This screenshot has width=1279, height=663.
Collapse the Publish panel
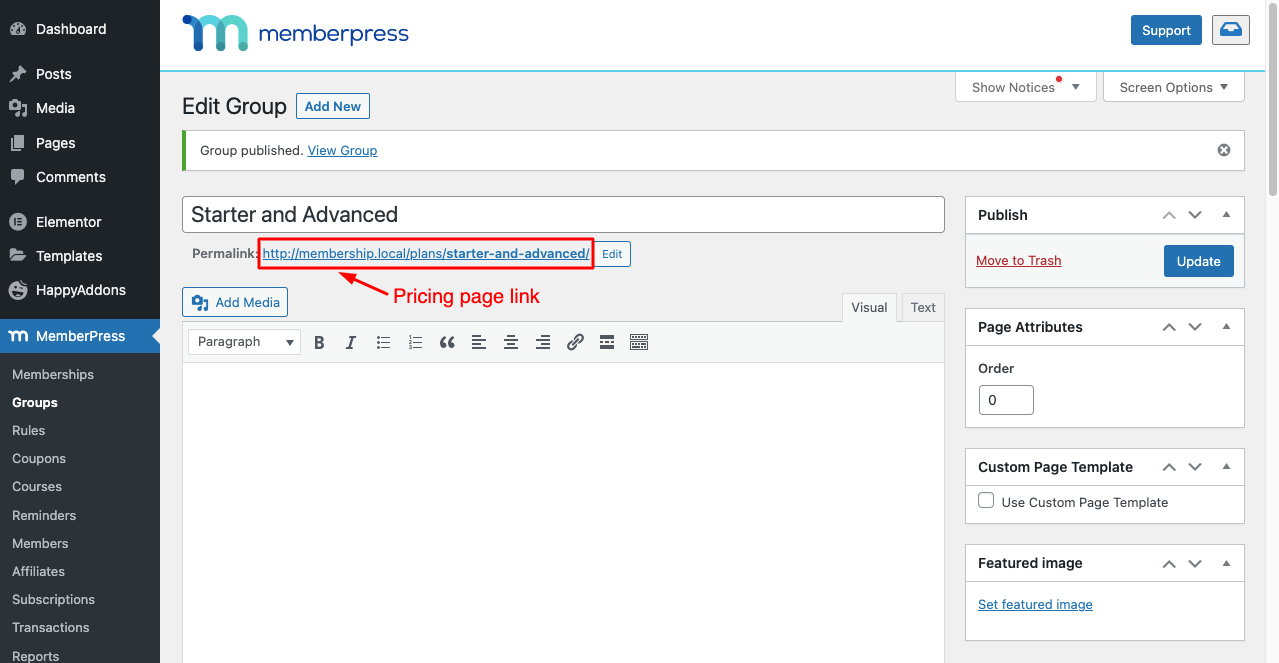point(1226,215)
